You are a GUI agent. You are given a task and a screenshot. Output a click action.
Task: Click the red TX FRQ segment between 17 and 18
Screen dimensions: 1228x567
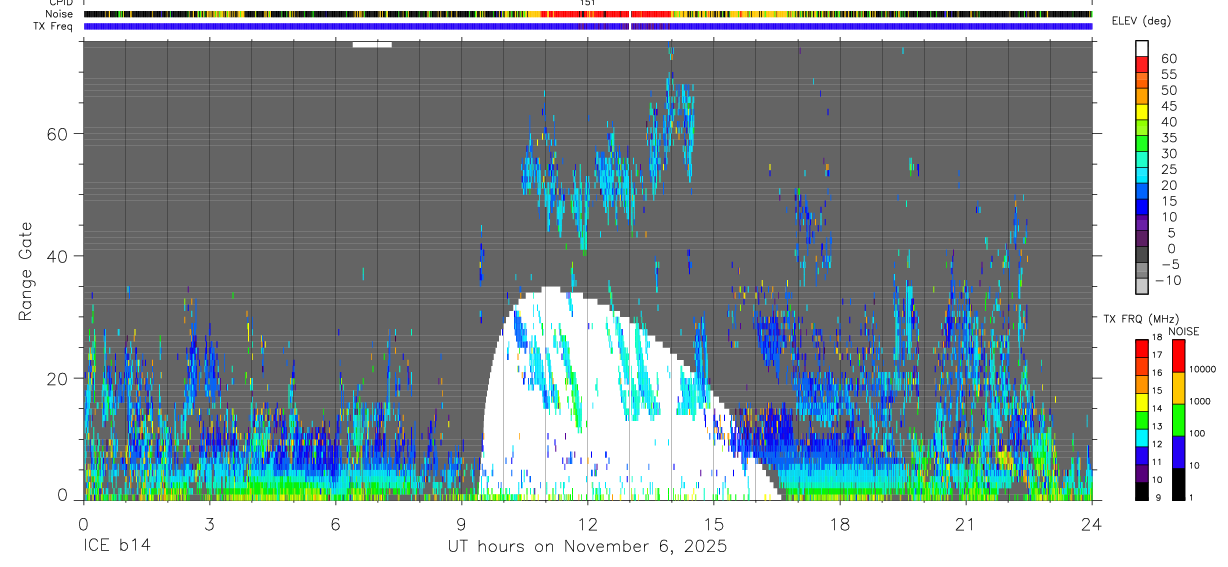1143,348
